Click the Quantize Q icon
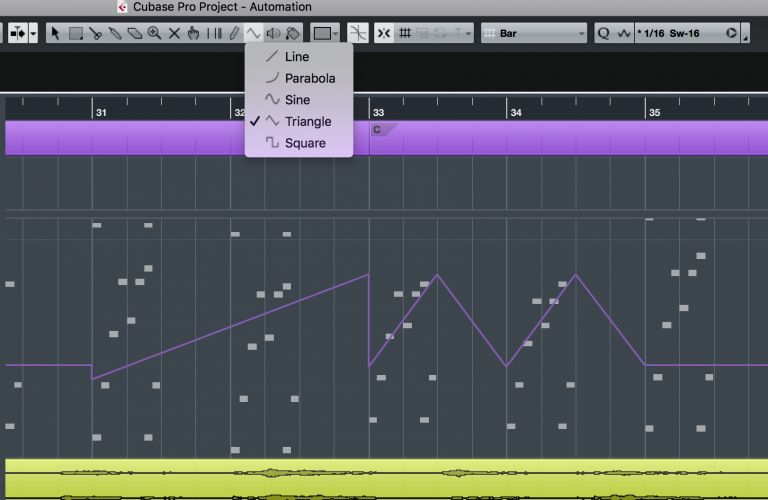768x500 pixels. (603, 33)
